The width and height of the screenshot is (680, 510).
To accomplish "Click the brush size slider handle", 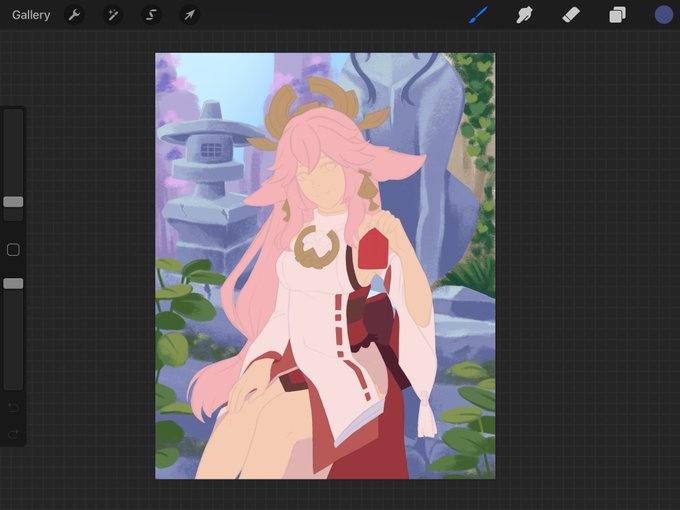I will pyautogui.click(x=13, y=202).
